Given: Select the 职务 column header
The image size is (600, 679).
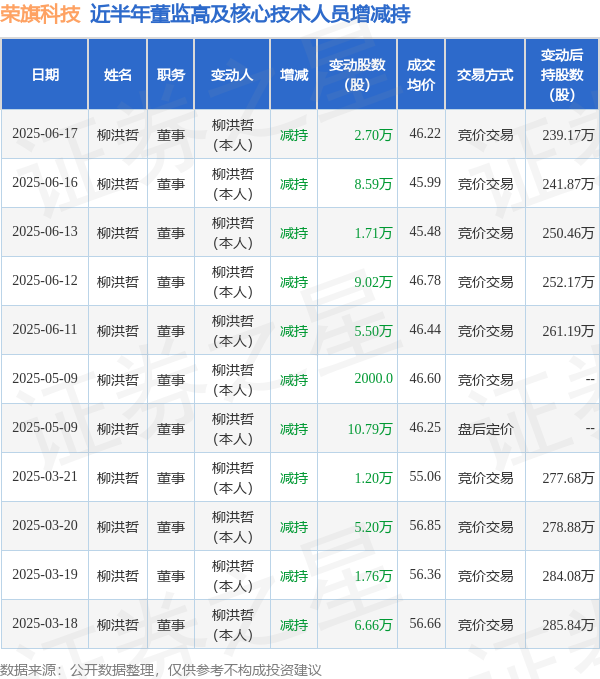Looking at the screenshot, I should [x=171, y=74].
